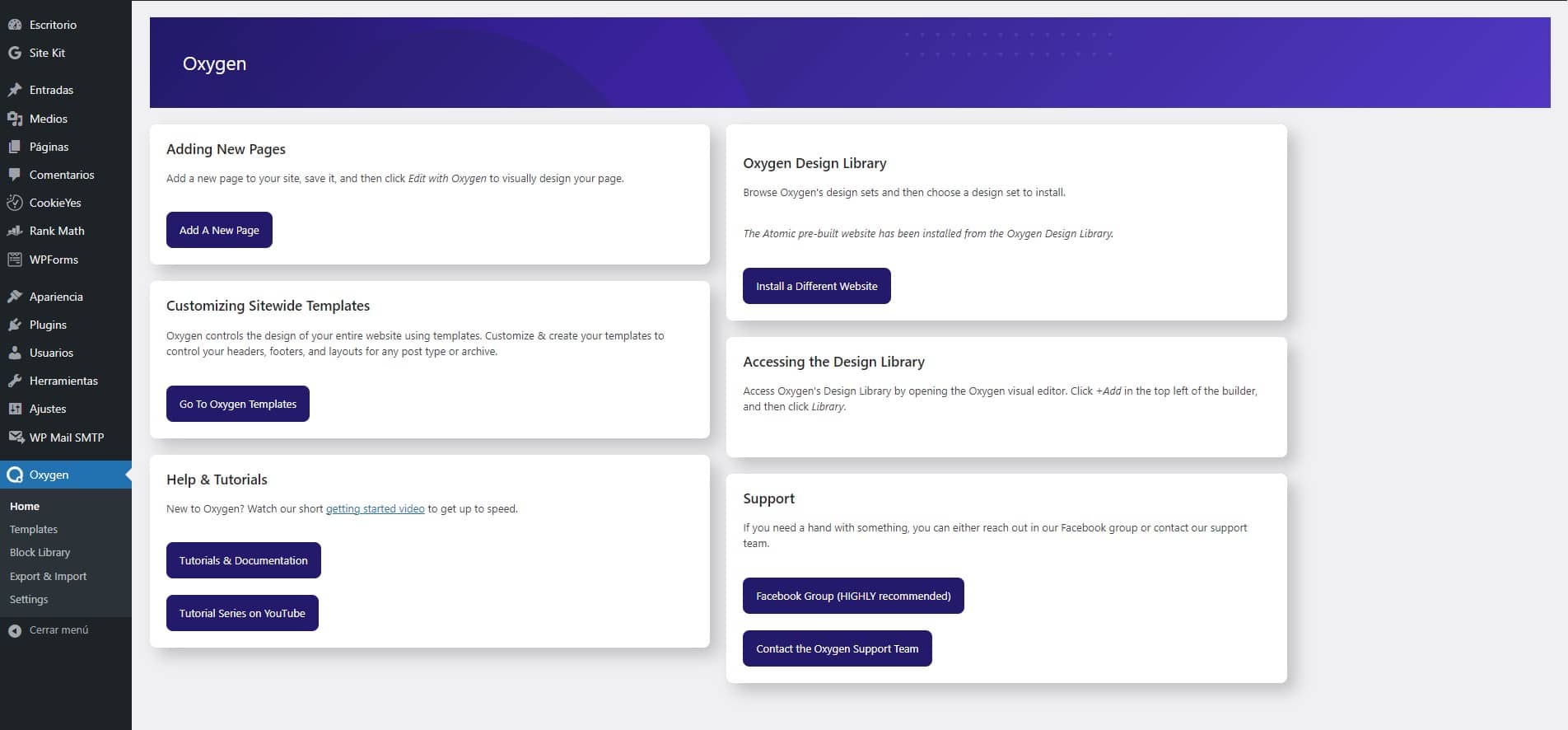Open the getting started video link

[376, 508]
